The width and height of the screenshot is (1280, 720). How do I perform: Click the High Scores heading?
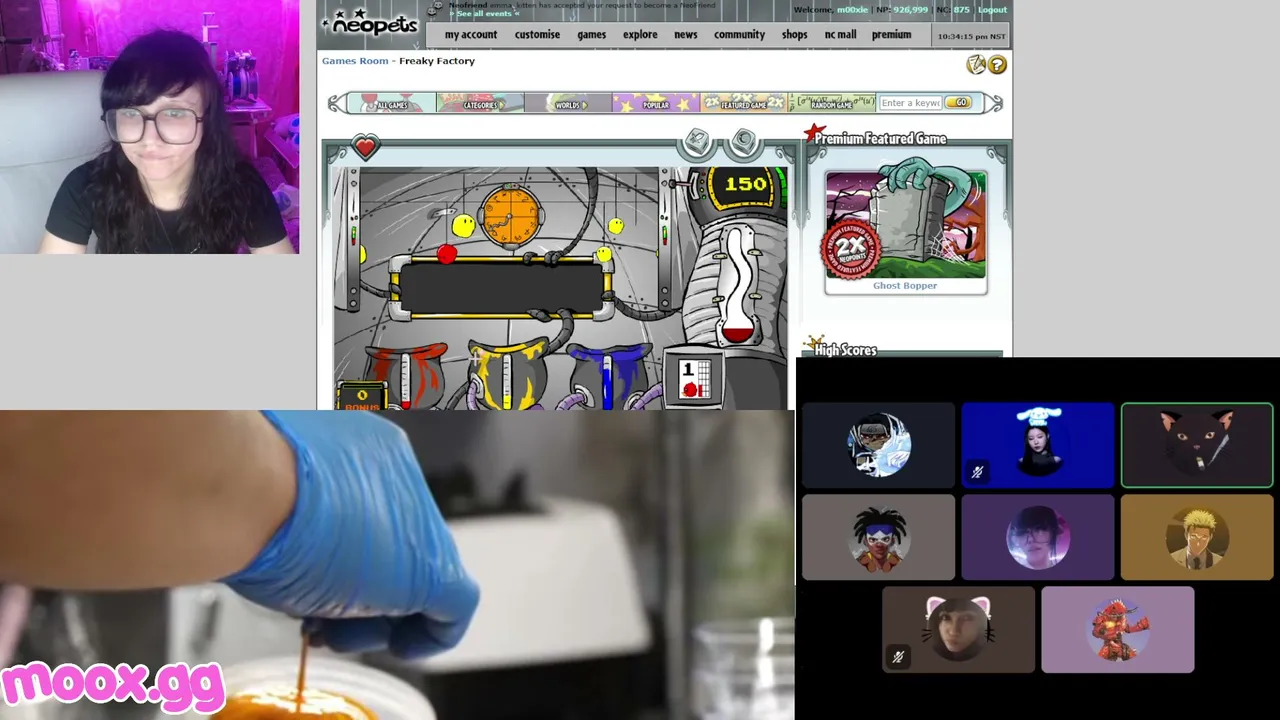845,350
